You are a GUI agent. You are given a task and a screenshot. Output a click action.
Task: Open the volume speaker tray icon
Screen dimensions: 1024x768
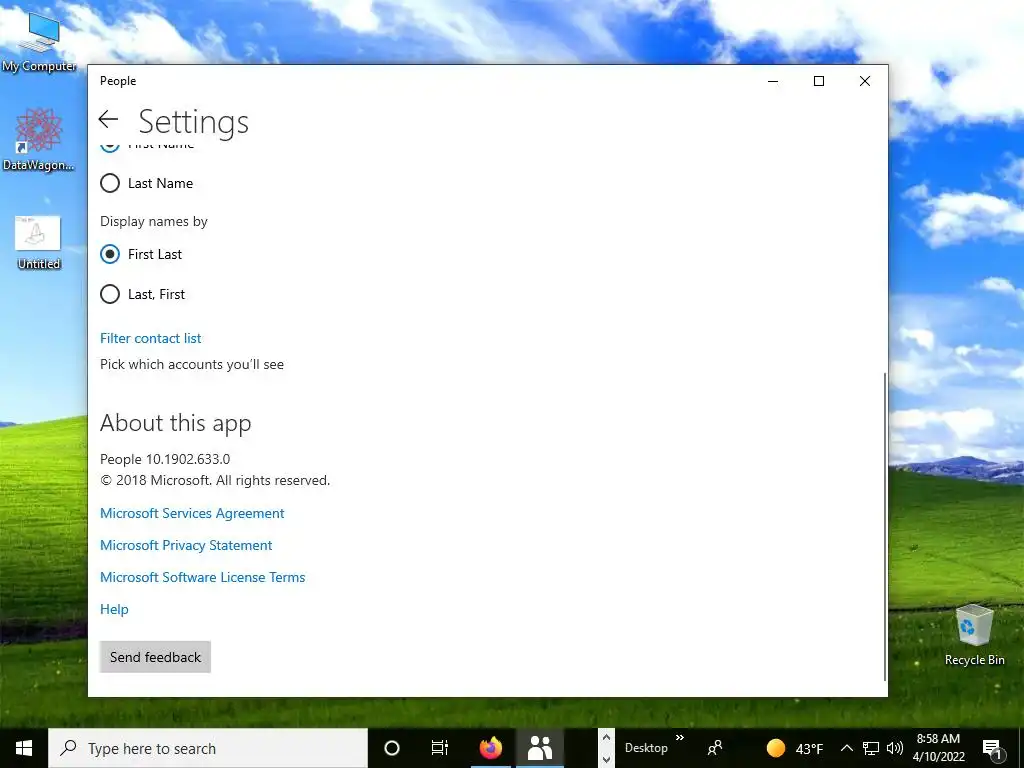pos(895,748)
